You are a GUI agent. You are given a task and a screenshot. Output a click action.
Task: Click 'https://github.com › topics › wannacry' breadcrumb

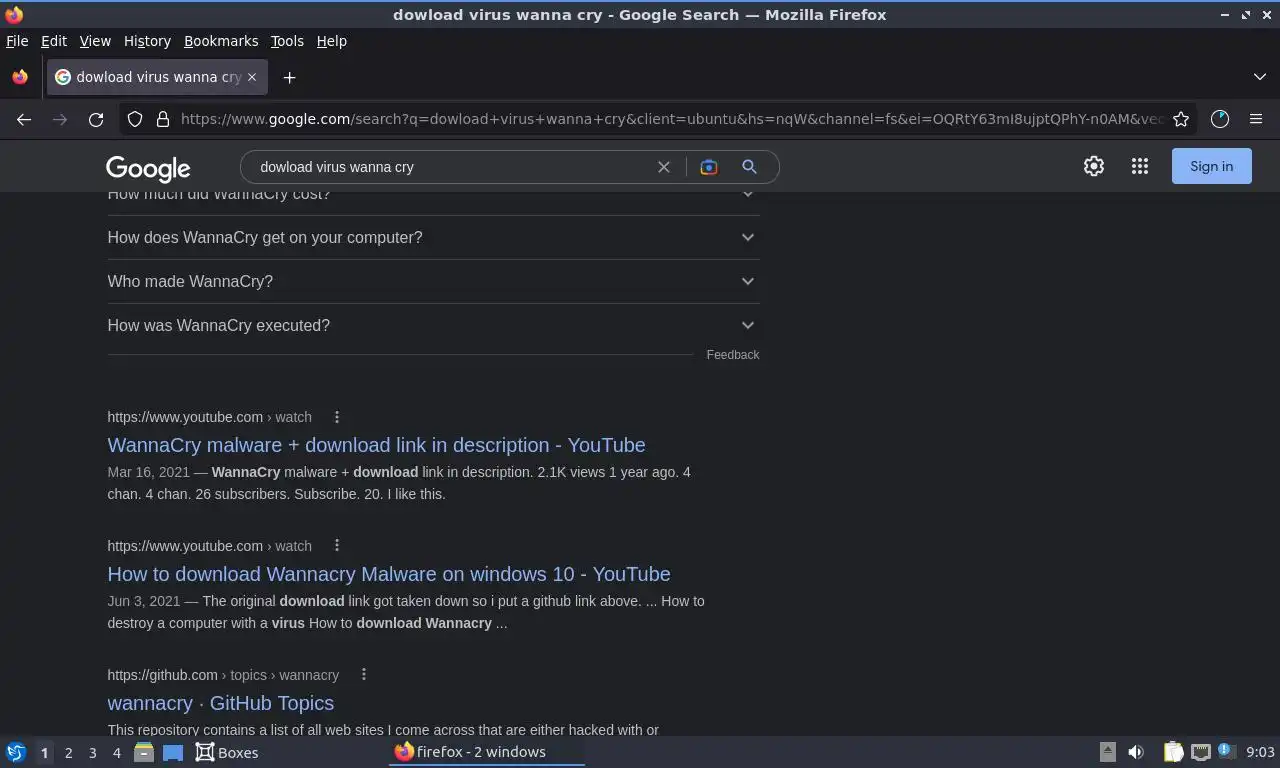coord(223,675)
